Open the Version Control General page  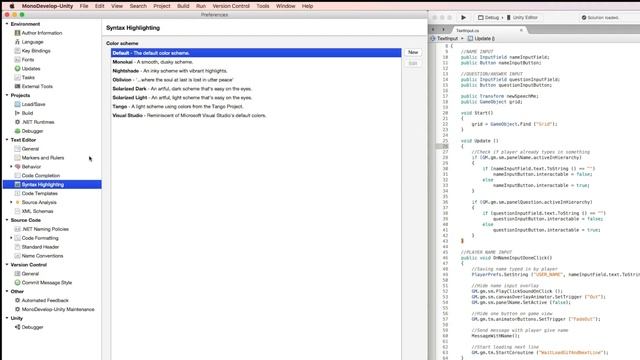pyautogui.click(x=30, y=273)
